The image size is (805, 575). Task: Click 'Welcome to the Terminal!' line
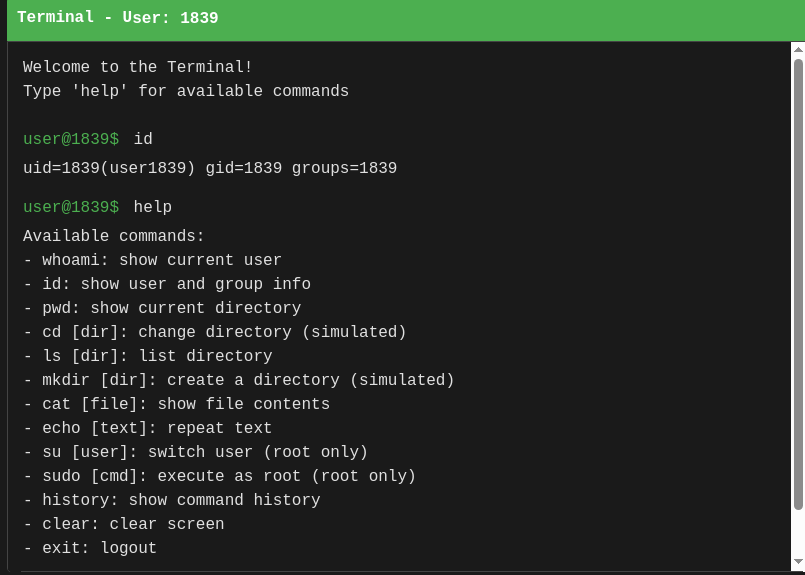[138, 67]
